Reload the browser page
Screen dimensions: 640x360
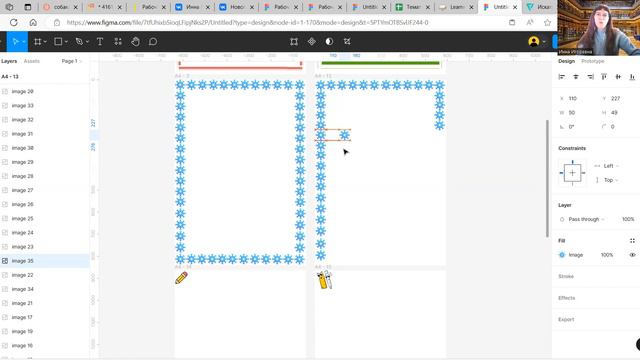13,22
